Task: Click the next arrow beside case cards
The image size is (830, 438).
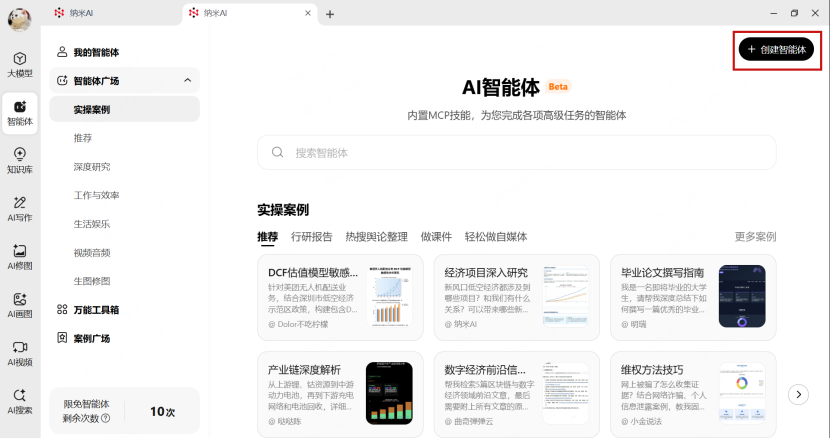Action: click(798, 394)
